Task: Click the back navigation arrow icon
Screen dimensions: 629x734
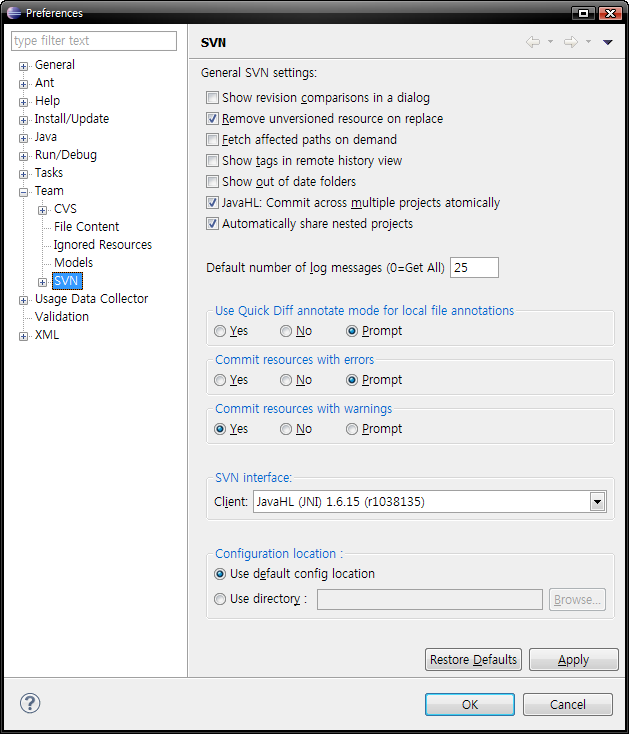Action: [533, 42]
